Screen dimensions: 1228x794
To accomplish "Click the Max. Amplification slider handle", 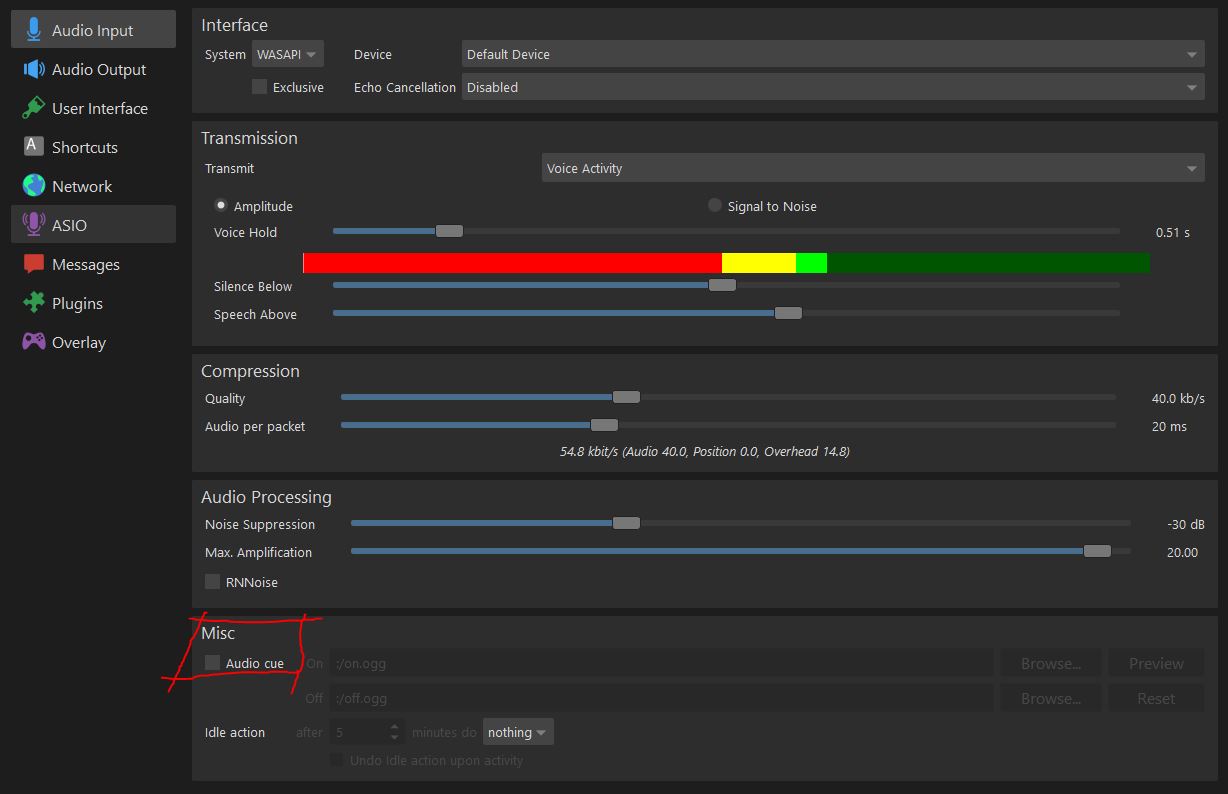I will (x=1097, y=551).
